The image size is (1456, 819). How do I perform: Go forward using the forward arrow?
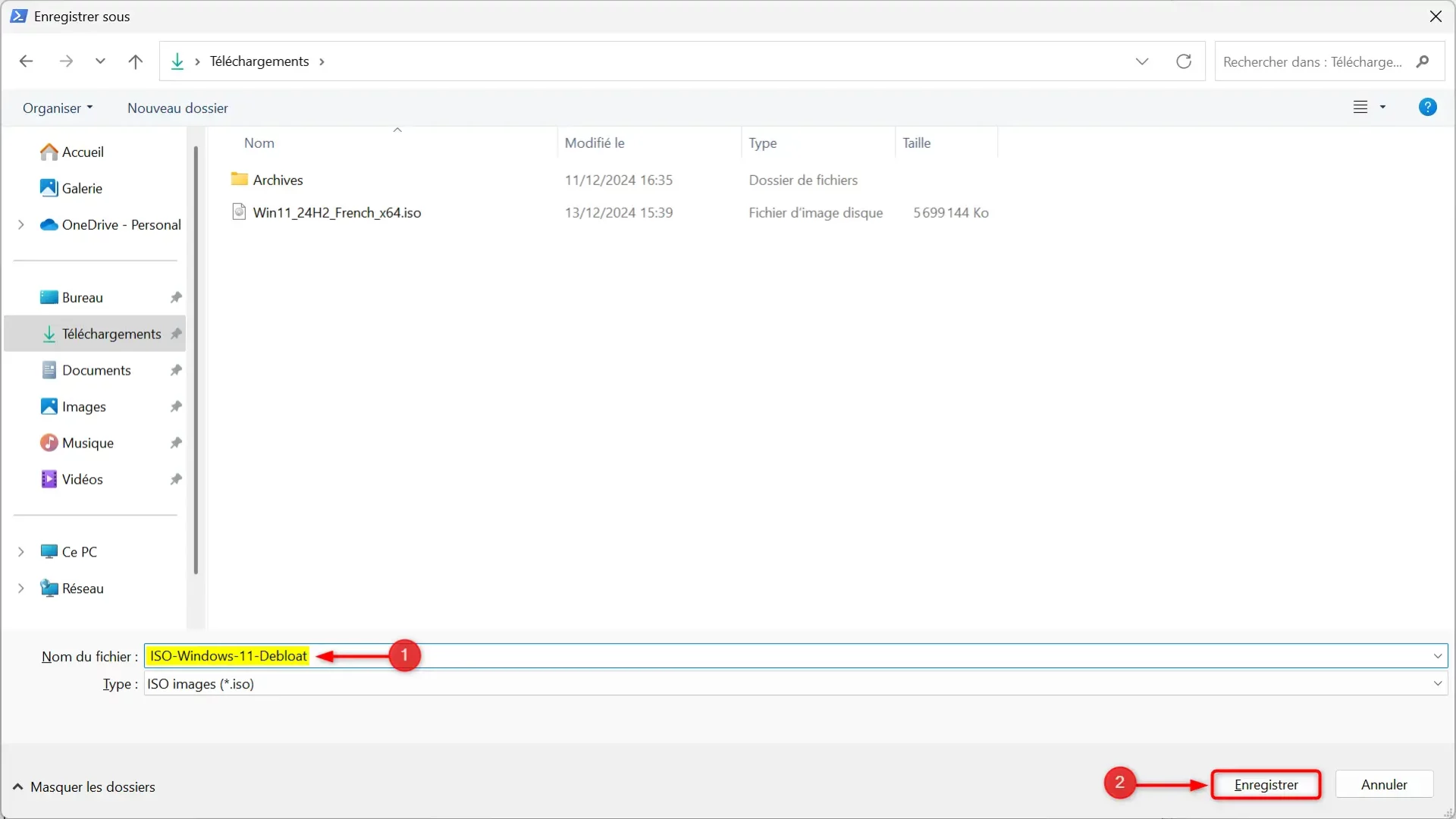tap(66, 61)
